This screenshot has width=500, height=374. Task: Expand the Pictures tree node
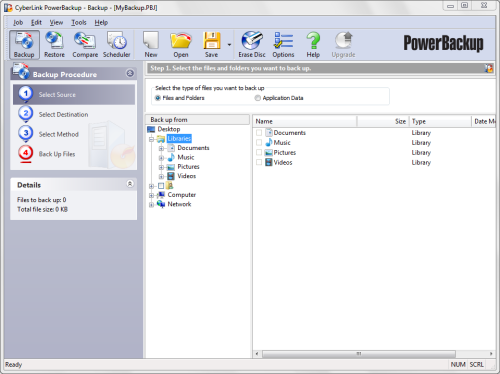161,167
